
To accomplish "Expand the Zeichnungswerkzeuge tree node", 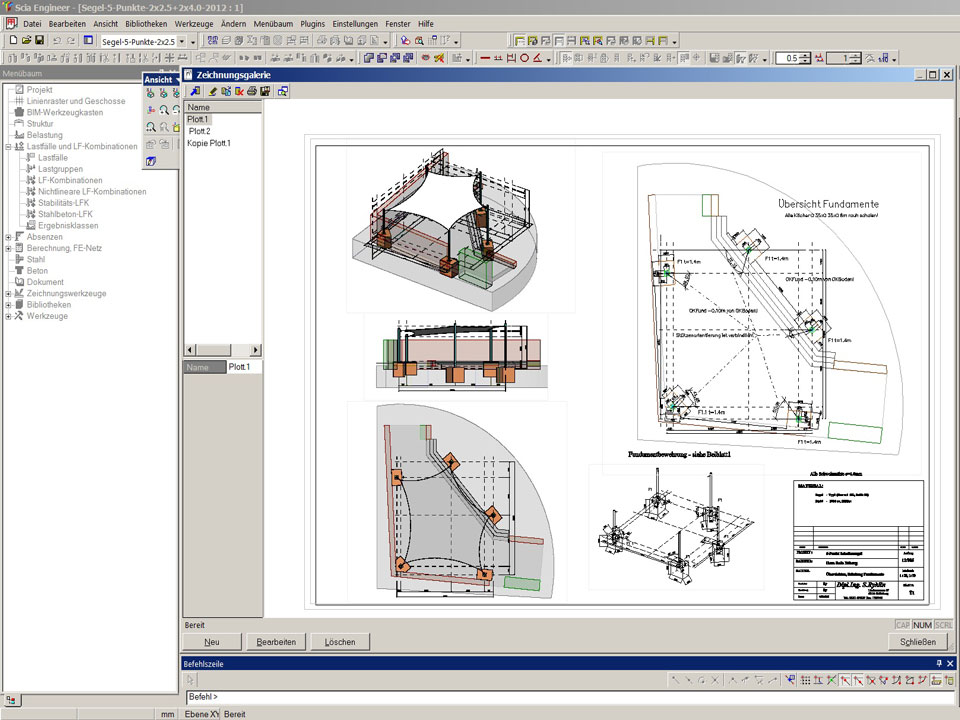I will [x=8, y=294].
